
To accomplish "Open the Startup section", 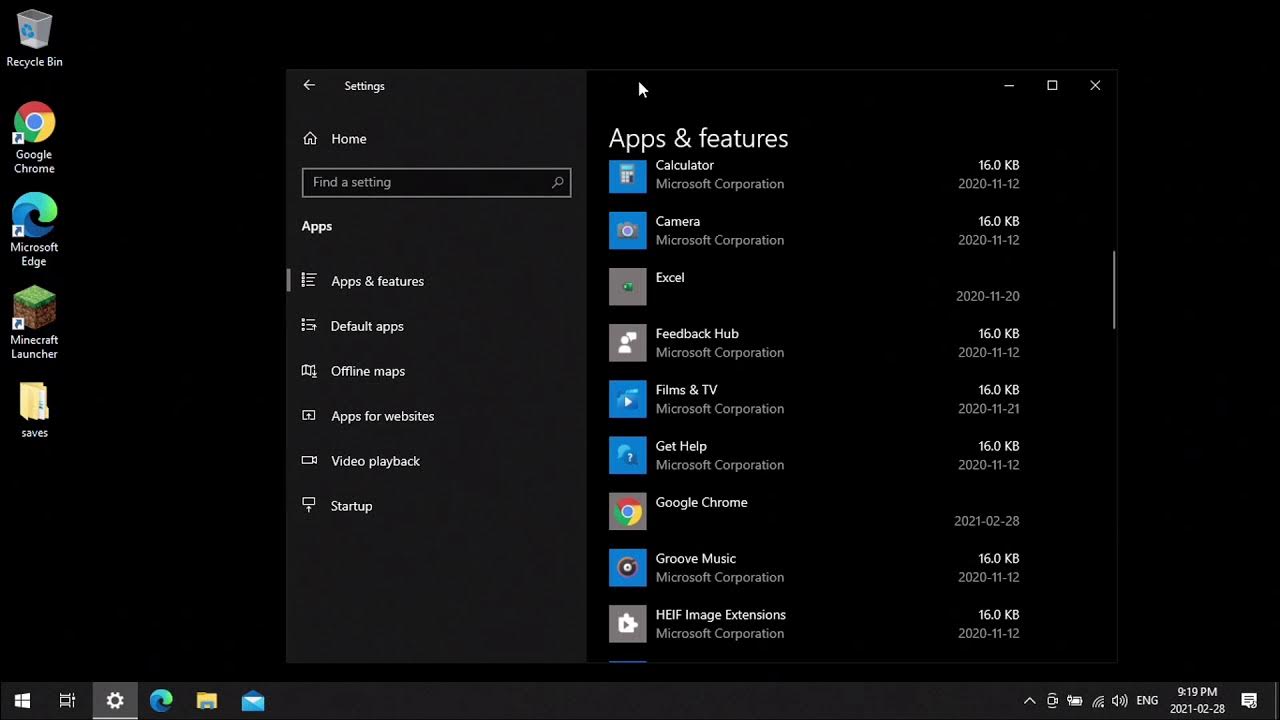I will [436, 506].
